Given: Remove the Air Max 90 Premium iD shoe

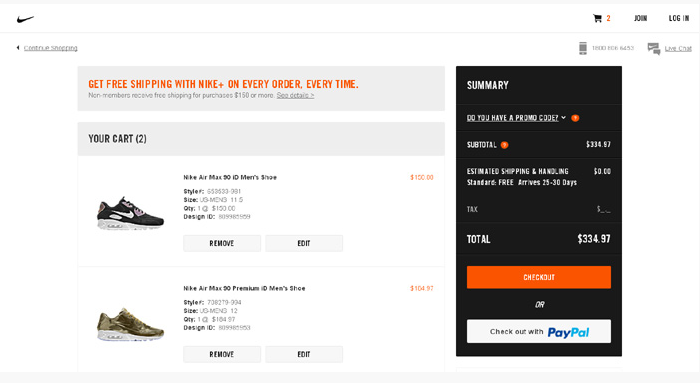Looking at the screenshot, I should (x=222, y=354).
